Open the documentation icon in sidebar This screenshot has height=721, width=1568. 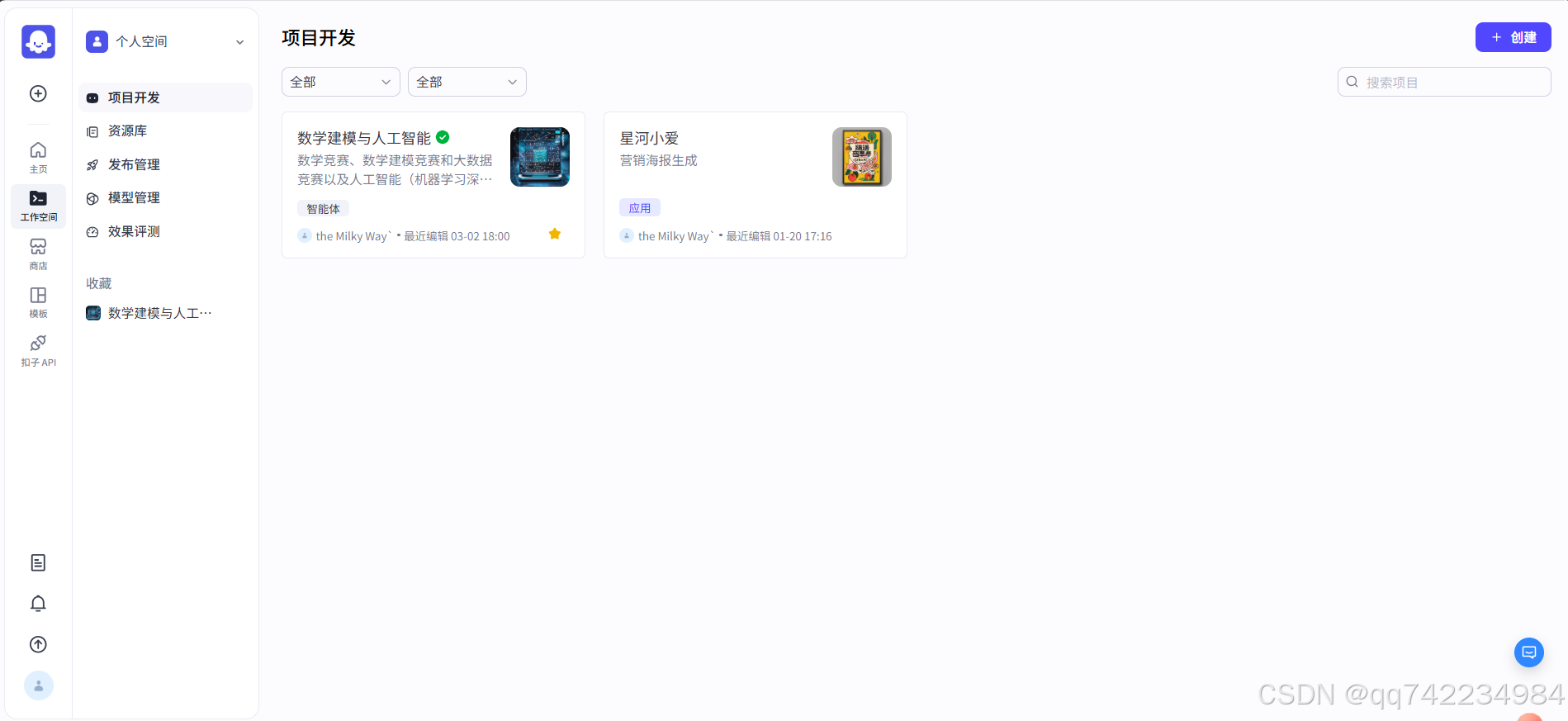click(38, 562)
